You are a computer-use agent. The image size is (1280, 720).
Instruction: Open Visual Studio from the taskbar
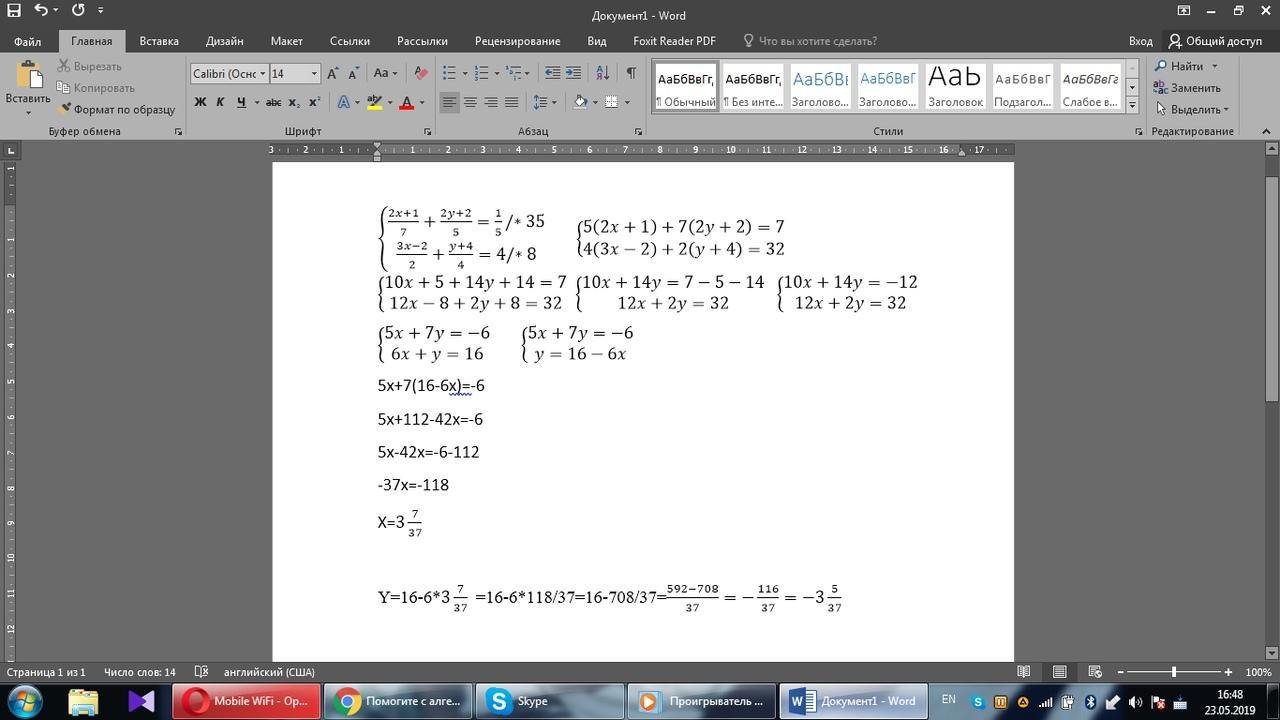tap(141, 701)
